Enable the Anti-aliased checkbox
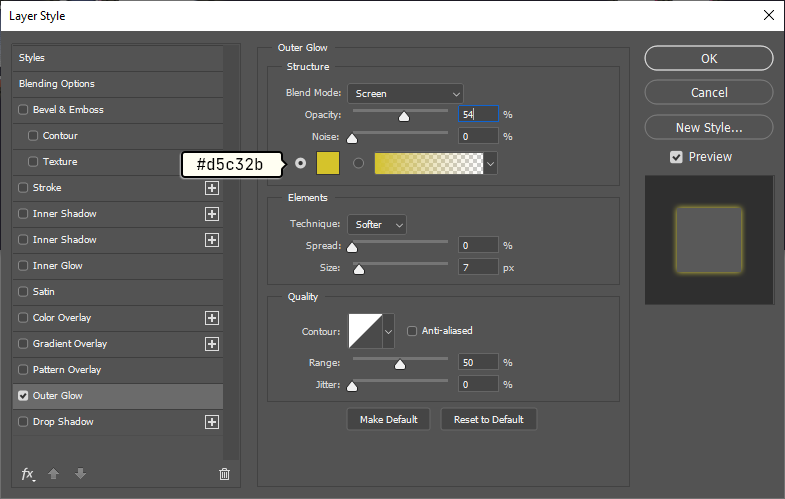 point(412,331)
